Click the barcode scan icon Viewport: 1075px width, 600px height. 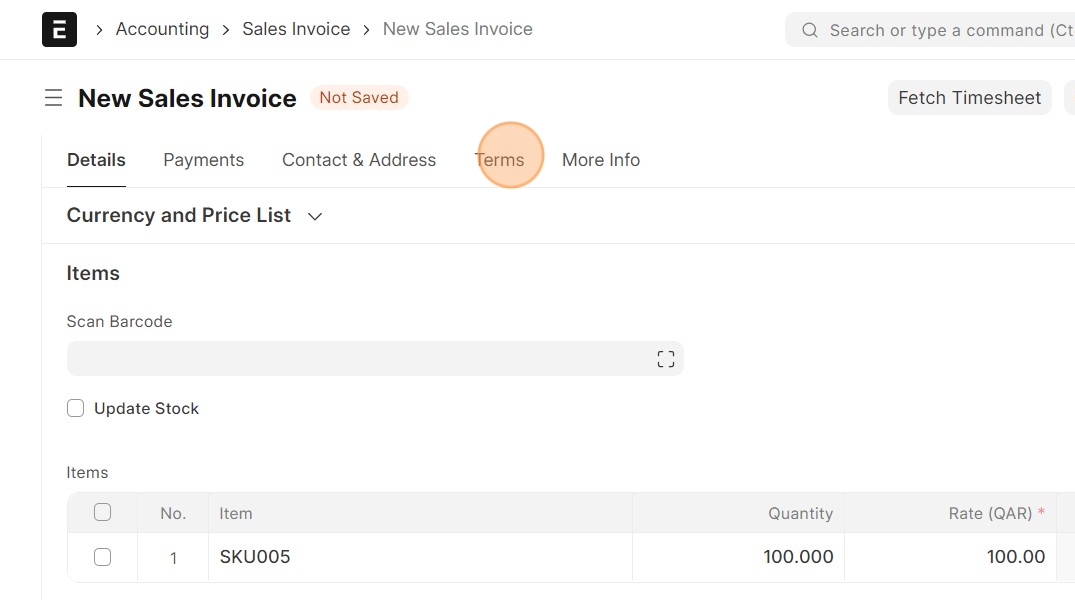(666, 359)
